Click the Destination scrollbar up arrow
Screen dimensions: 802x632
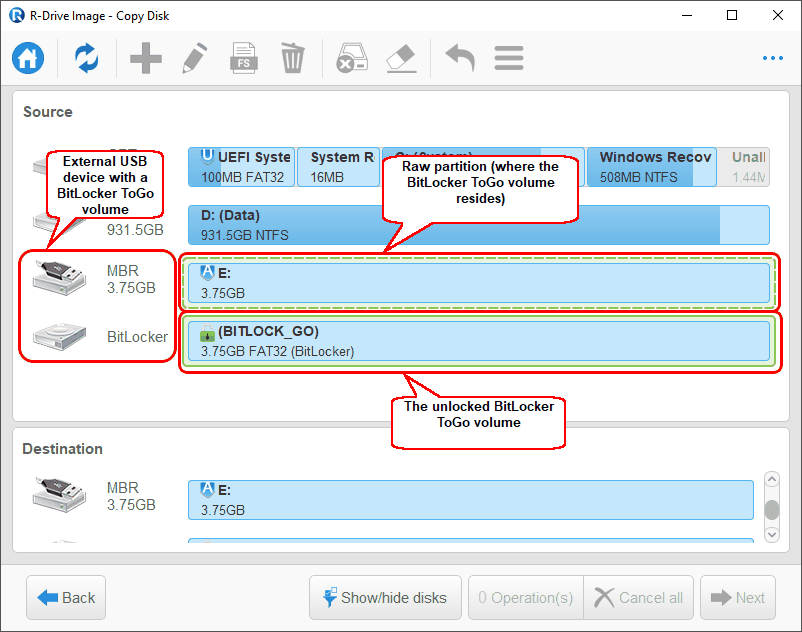pyautogui.click(x=772, y=480)
